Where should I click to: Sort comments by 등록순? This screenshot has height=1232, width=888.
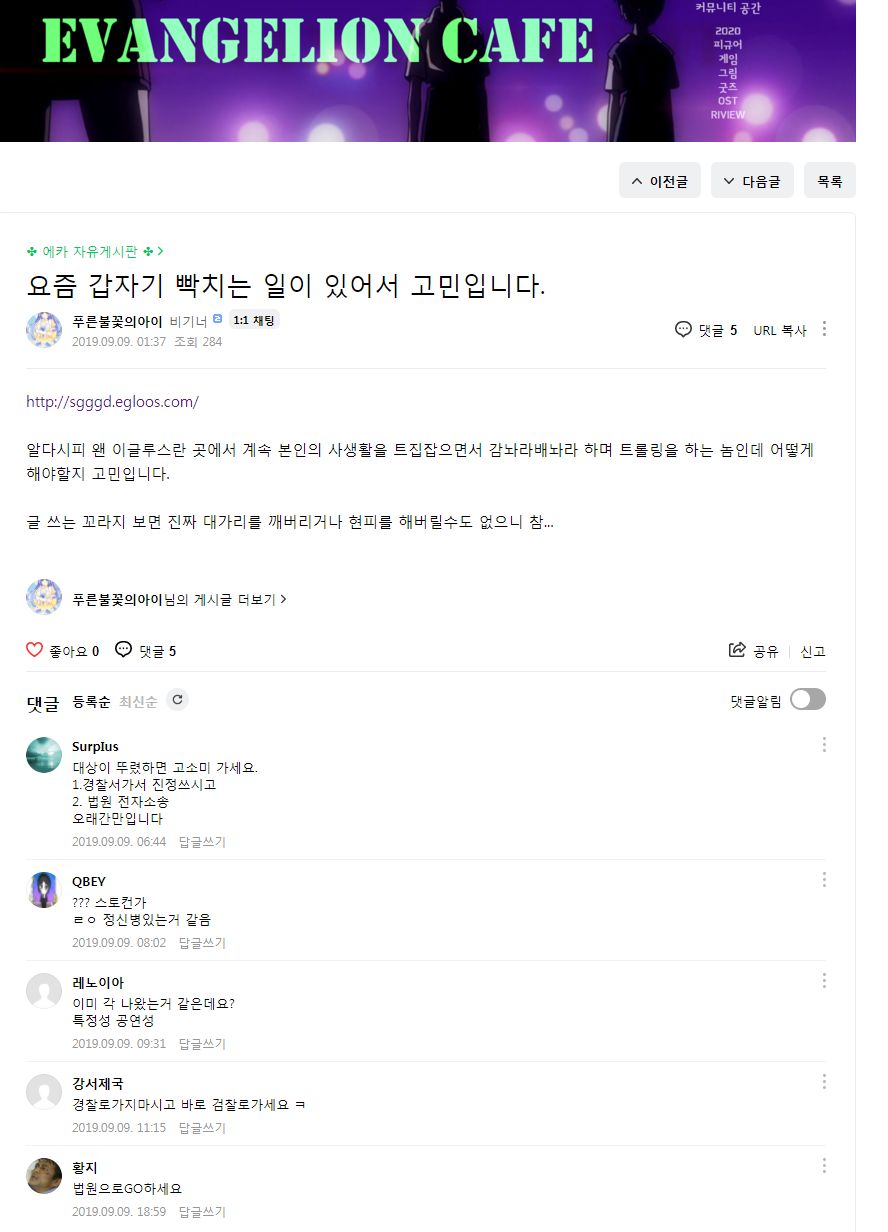[91, 702]
